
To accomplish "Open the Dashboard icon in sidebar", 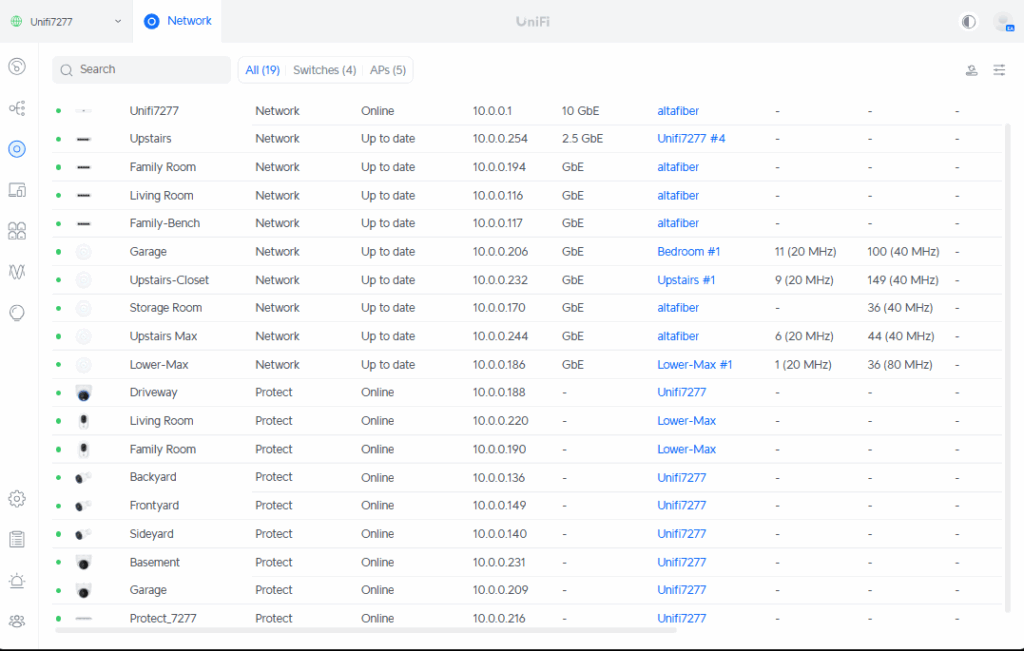I will click(x=17, y=67).
